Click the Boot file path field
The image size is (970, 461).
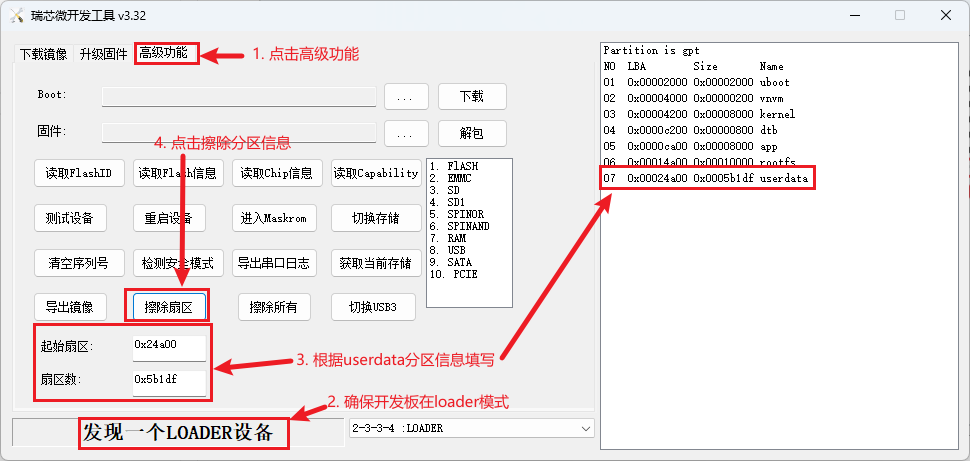[239, 97]
